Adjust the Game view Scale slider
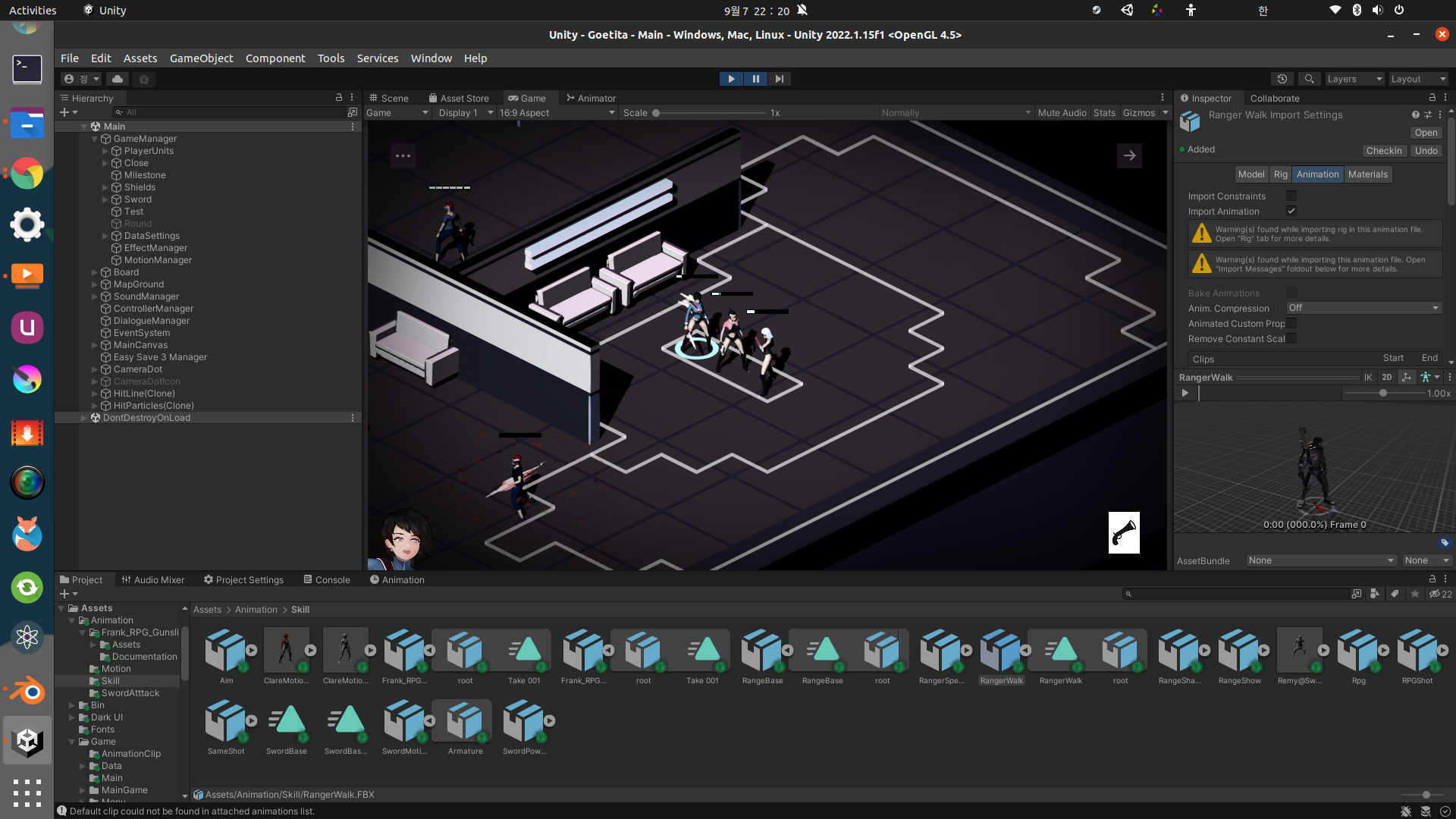Viewport: 1456px width, 819px height. [x=656, y=113]
